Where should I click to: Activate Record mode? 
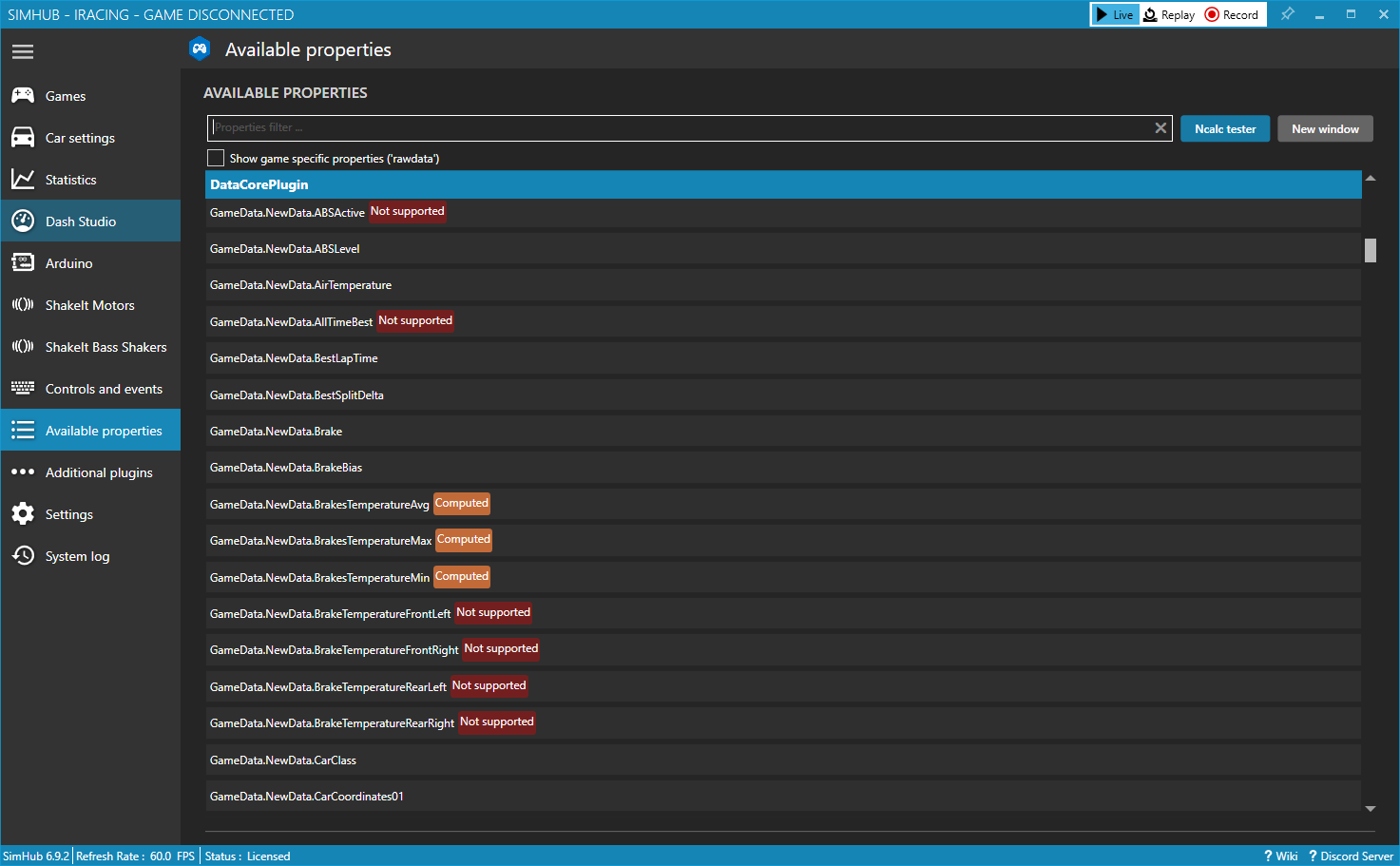click(1232, 14)
